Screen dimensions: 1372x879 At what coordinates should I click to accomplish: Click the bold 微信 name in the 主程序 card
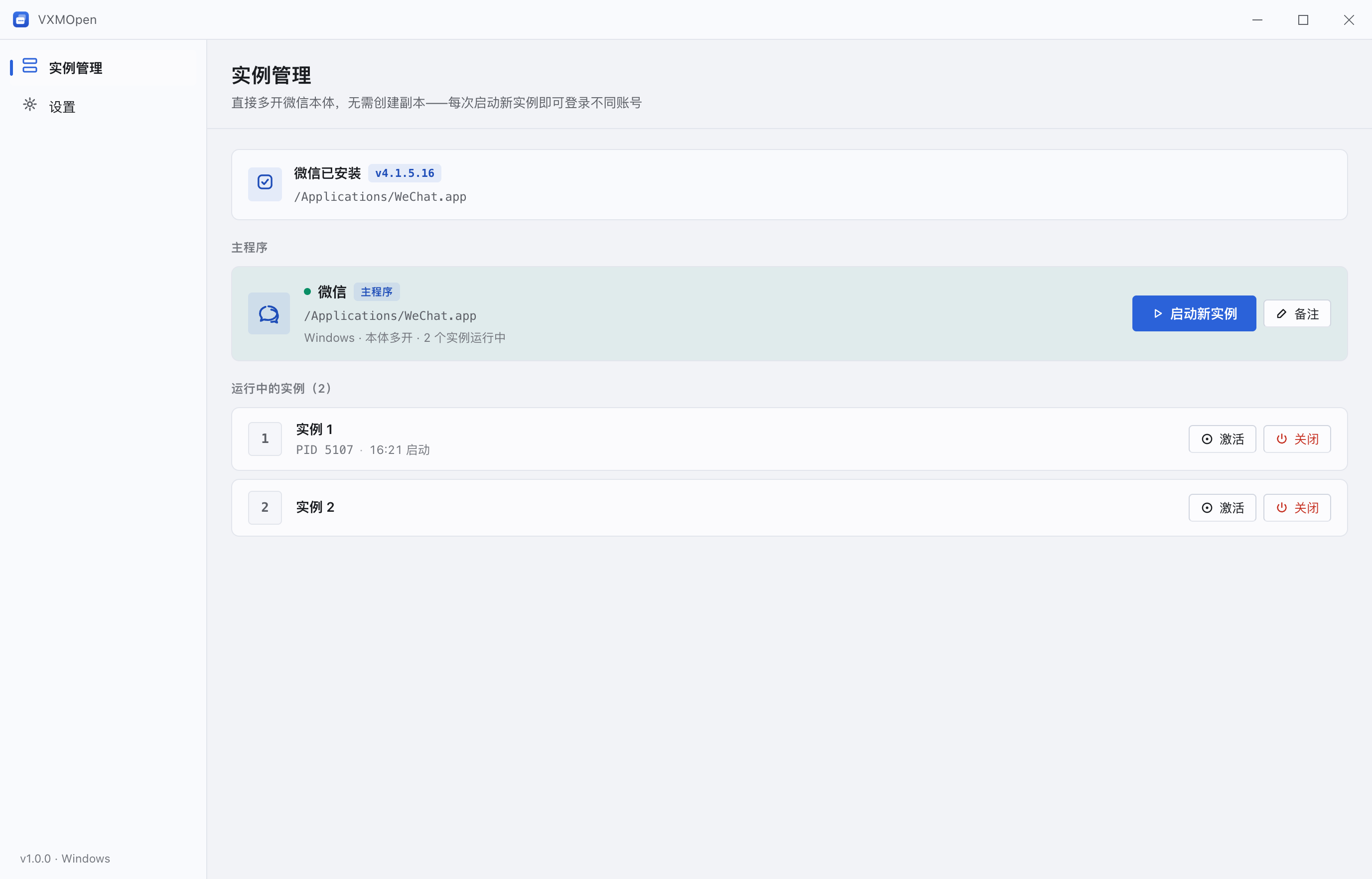pos(332,292)
